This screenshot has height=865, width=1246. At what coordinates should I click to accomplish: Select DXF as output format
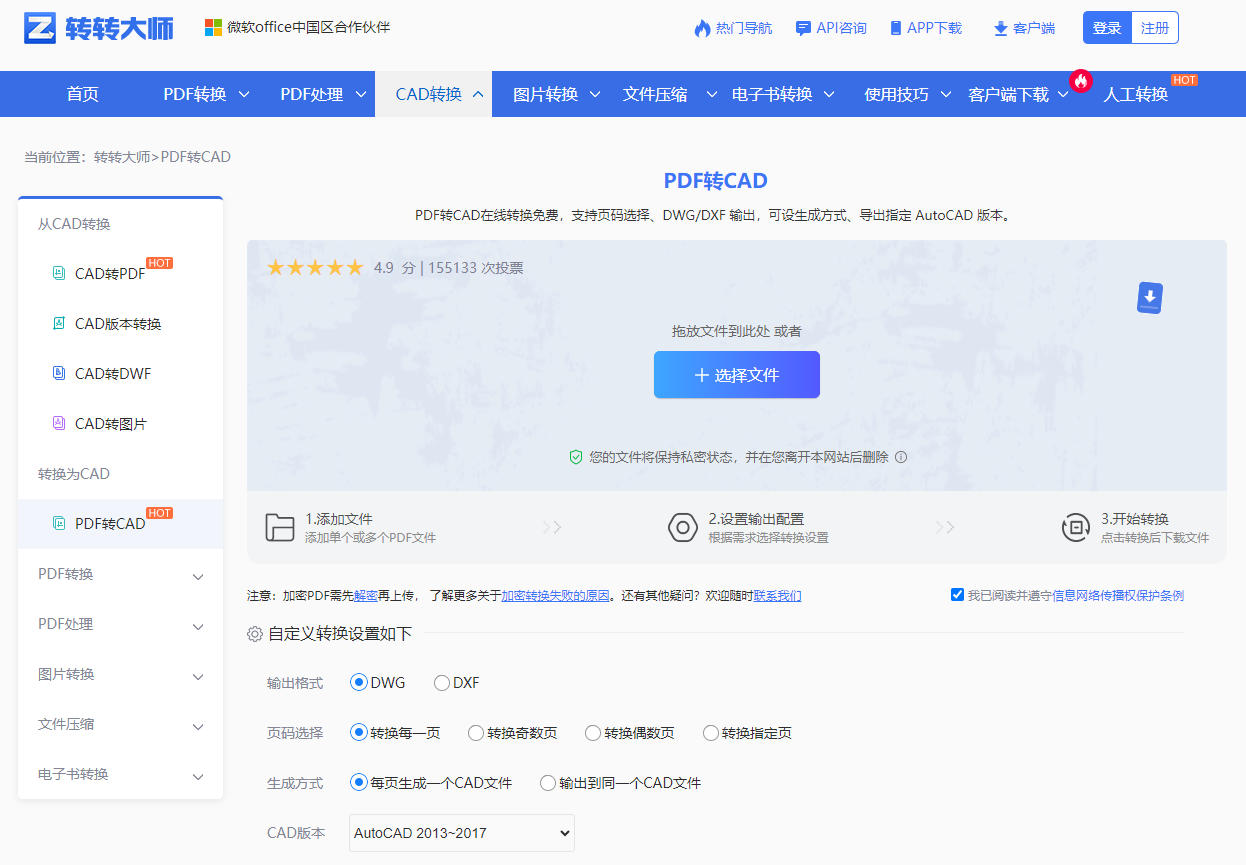(440, 682)
